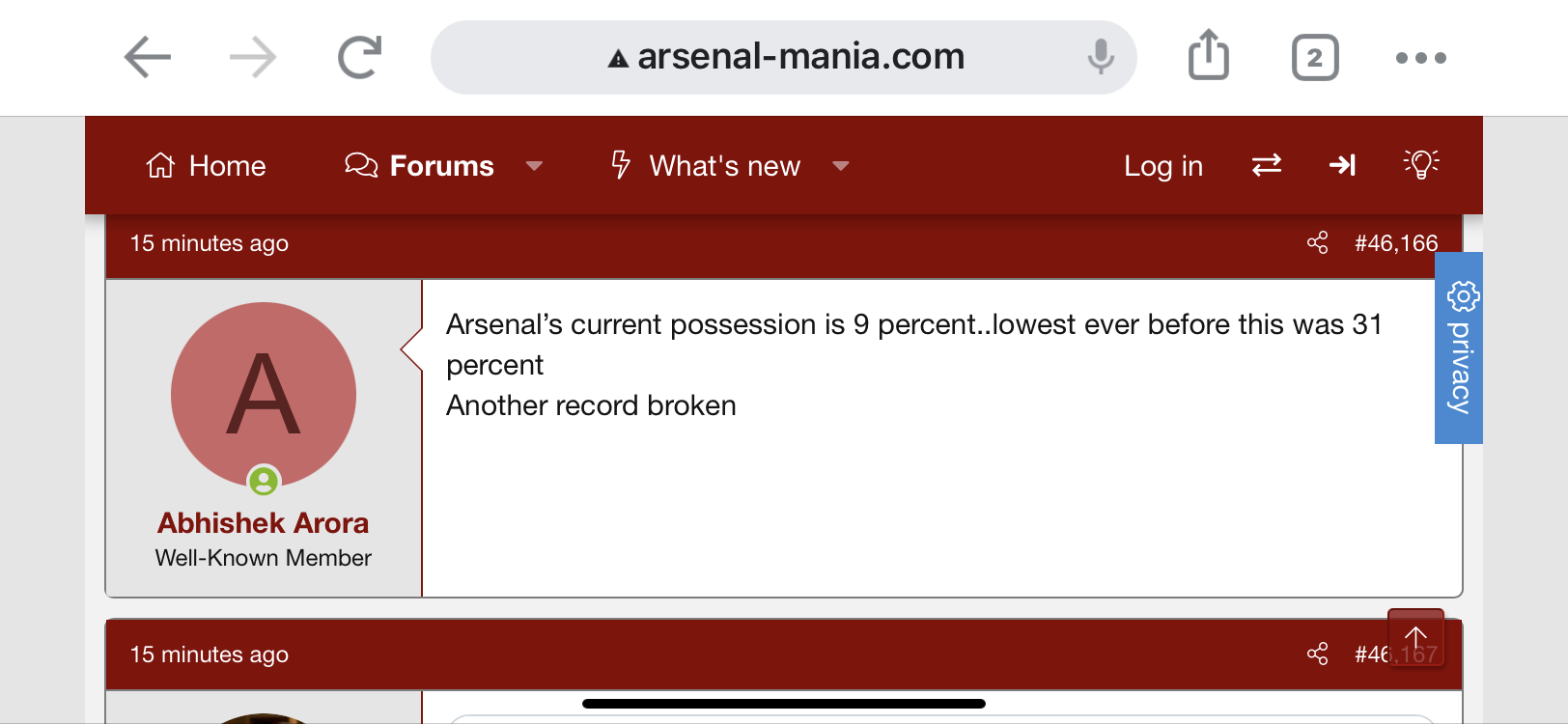
Task: Expand the Forums dropdown arrow
Action: pos(534,166)
